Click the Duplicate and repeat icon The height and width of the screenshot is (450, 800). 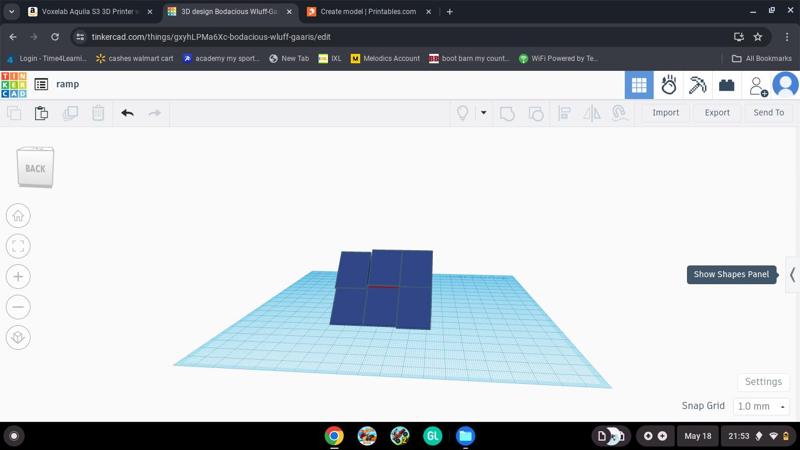[70, 113]
